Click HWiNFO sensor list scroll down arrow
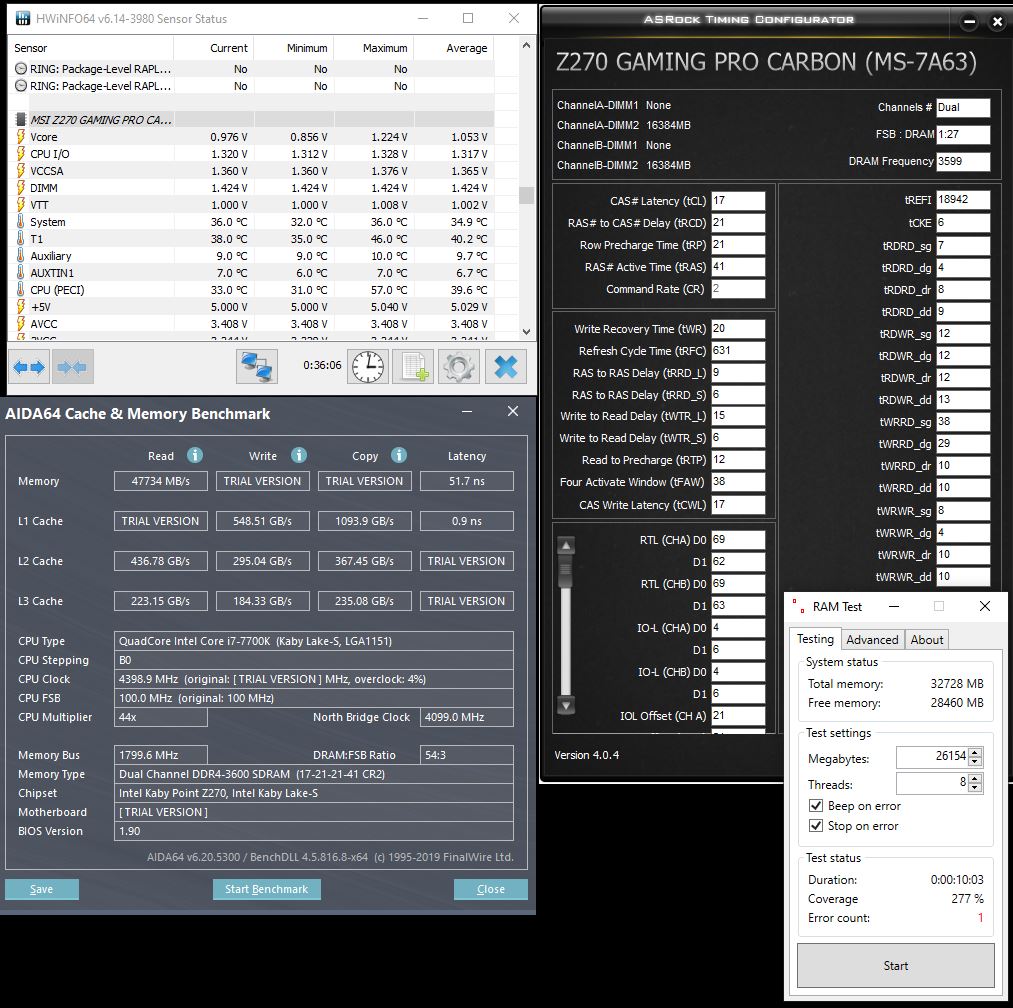1013x1008 pixels. pos(526,331)
